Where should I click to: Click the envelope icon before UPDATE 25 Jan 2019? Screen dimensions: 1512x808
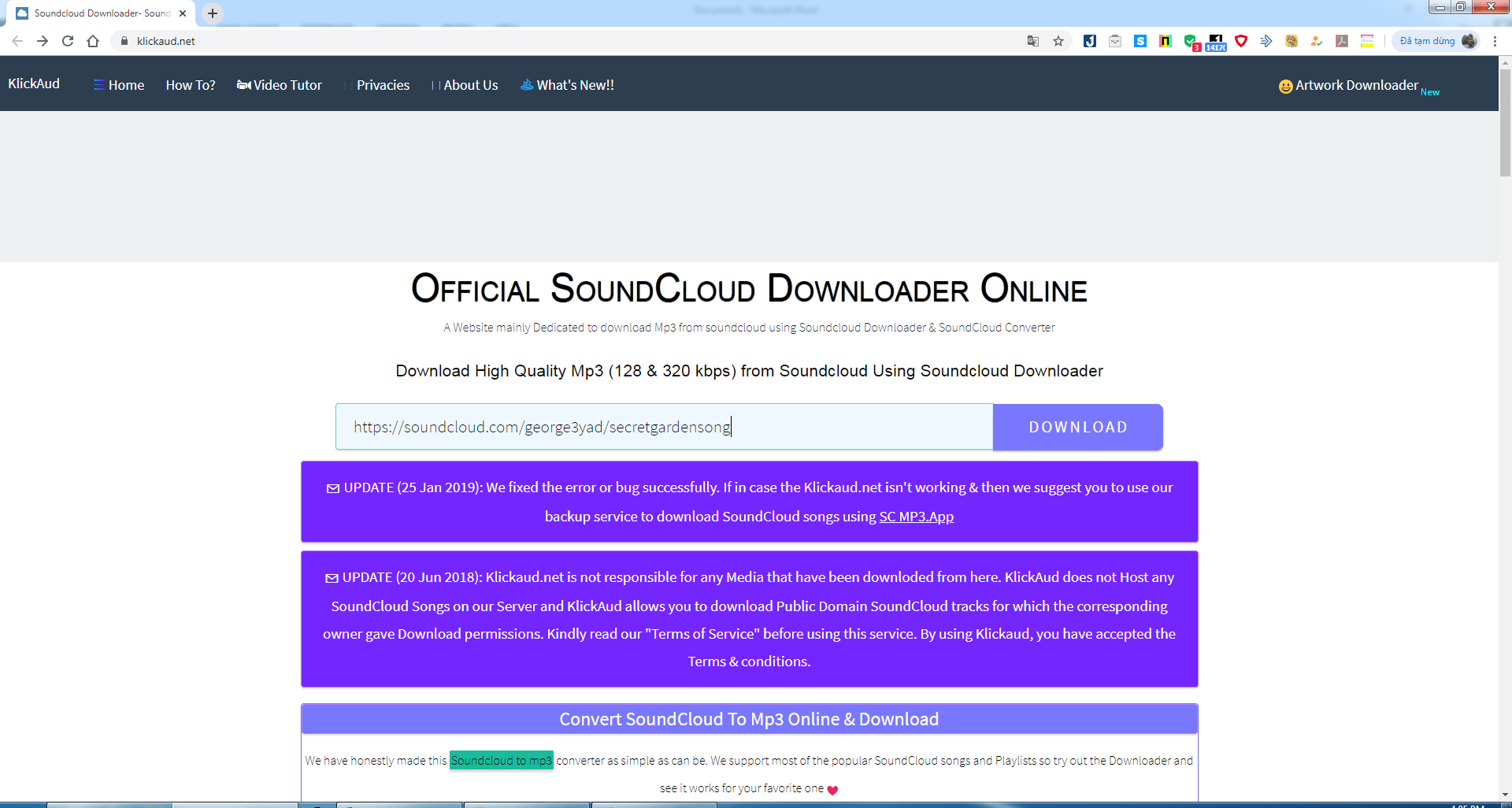coord(333,488)
